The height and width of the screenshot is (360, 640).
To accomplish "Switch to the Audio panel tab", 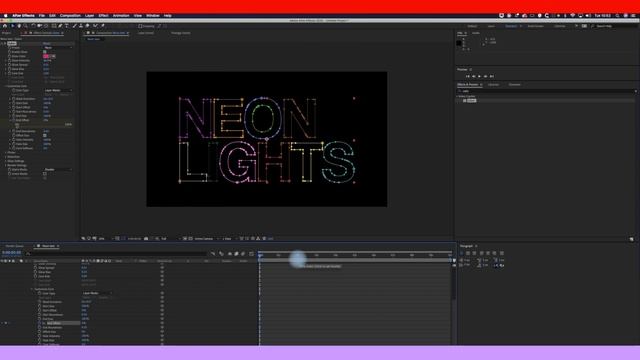I will (476, 33).
